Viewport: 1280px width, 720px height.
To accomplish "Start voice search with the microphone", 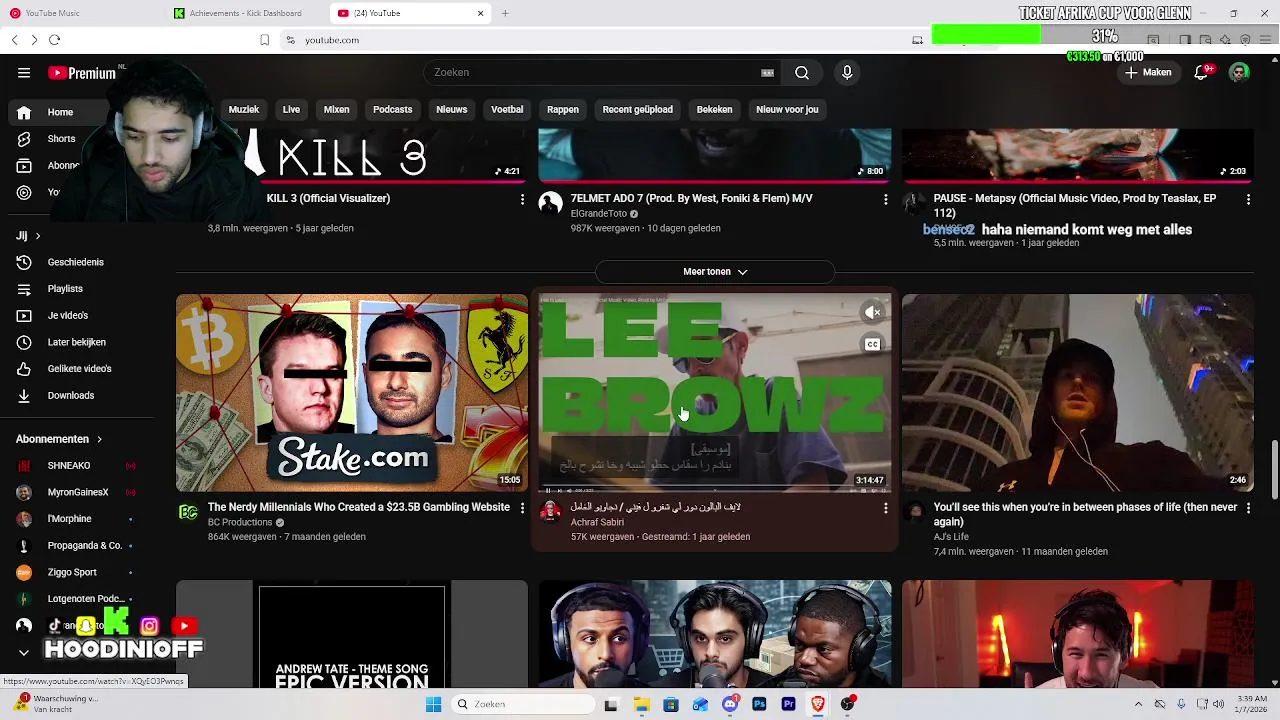I will [x=847, y=73].
